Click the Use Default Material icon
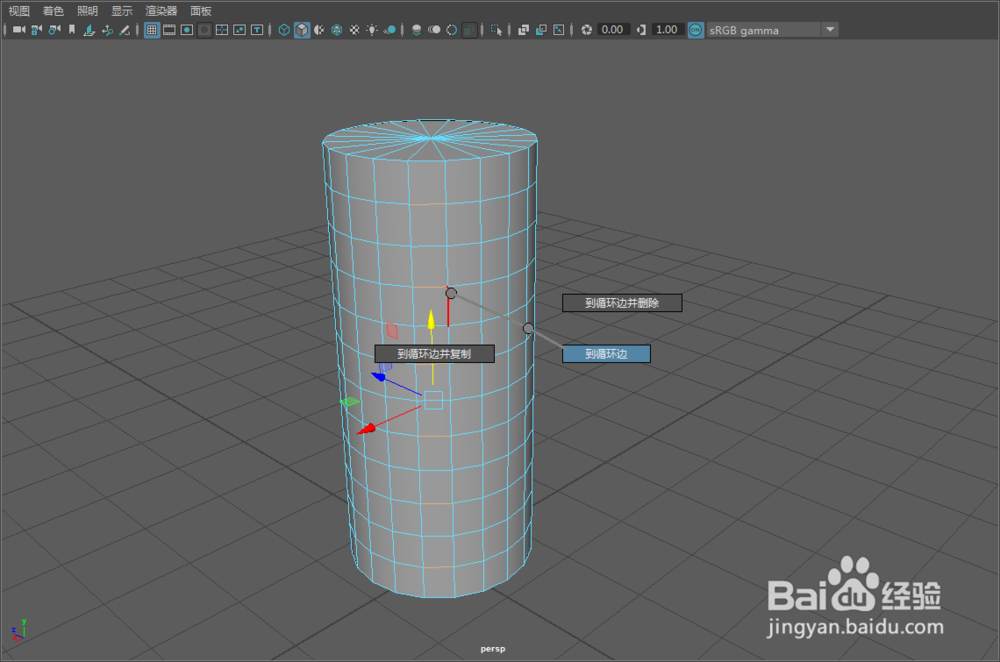The width and height of the screenshot is (1000, 662). click(x=319, y=30)
